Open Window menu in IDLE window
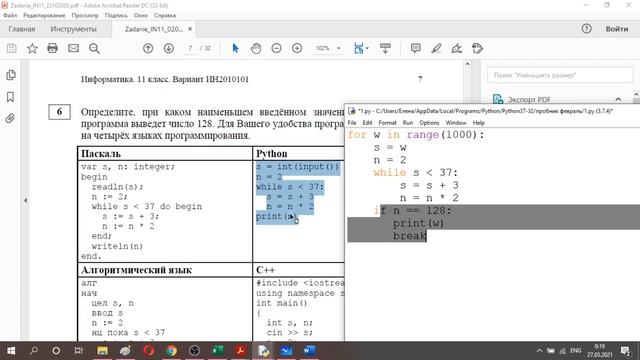 click(456, 123)
